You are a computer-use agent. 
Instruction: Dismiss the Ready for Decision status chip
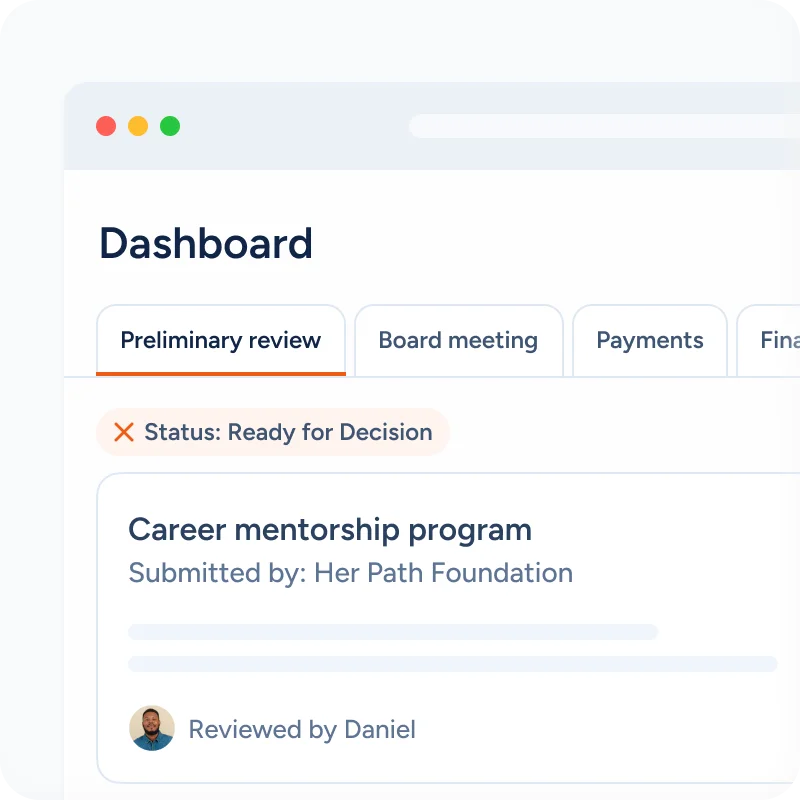124,432
